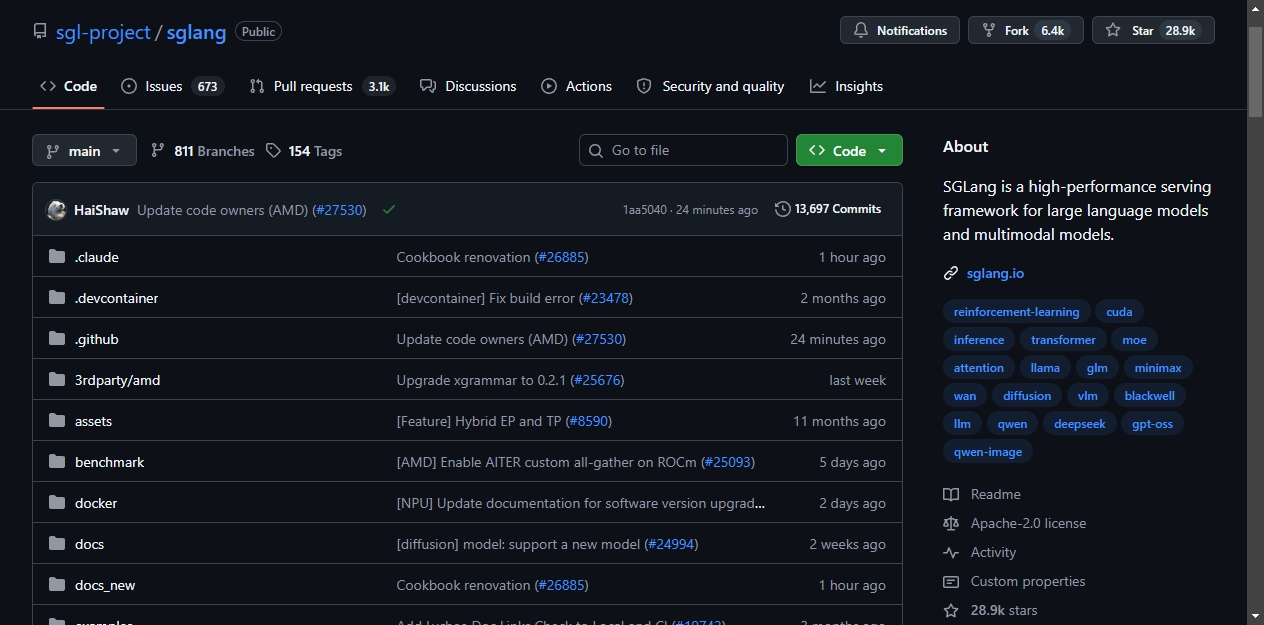1264x625 pixels.
Task: Click the tag icon beside 154 Tags
Action: click(274, 150)
